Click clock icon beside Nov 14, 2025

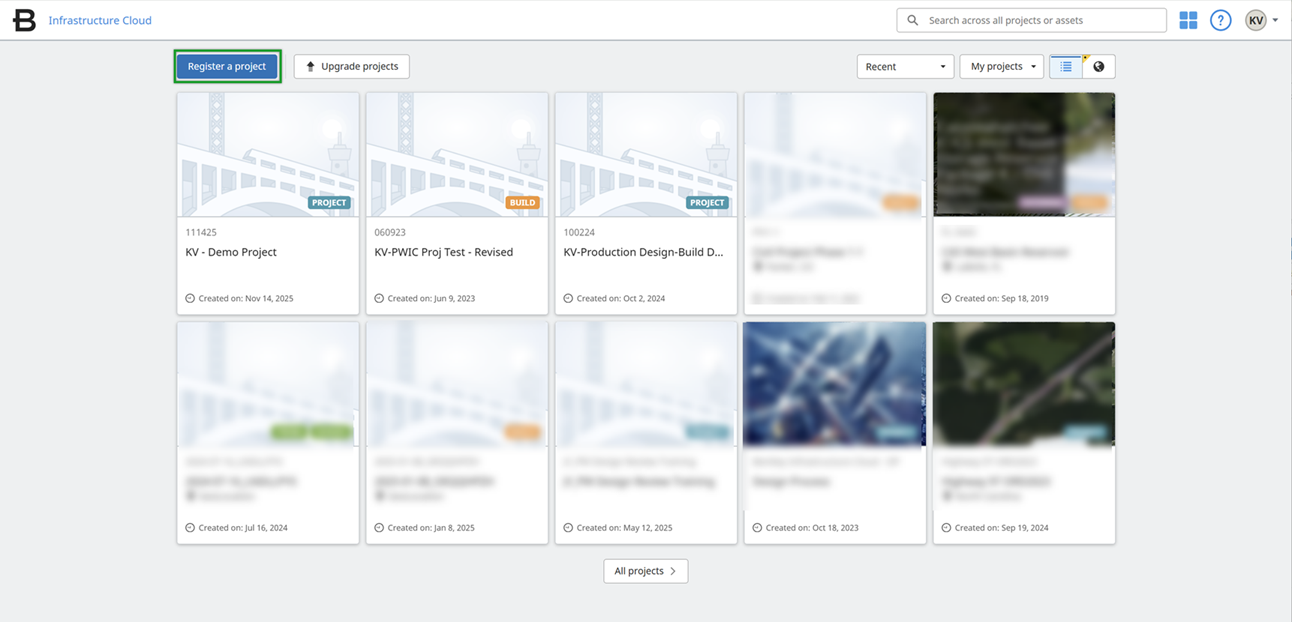point(190,298)
